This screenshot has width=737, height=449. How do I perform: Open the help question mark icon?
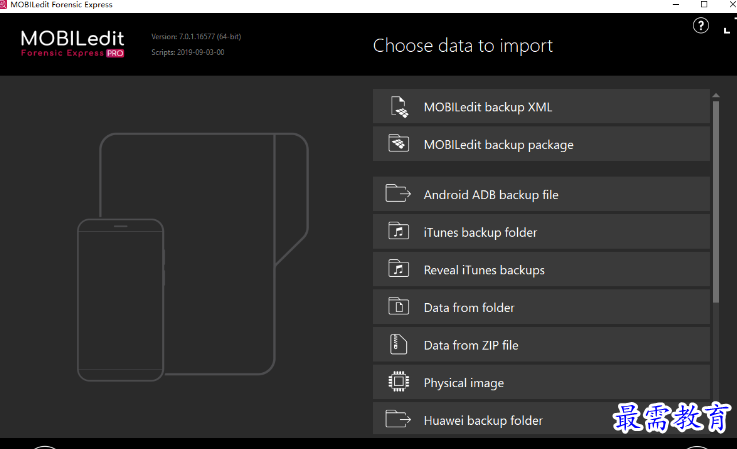coord(701,25)
